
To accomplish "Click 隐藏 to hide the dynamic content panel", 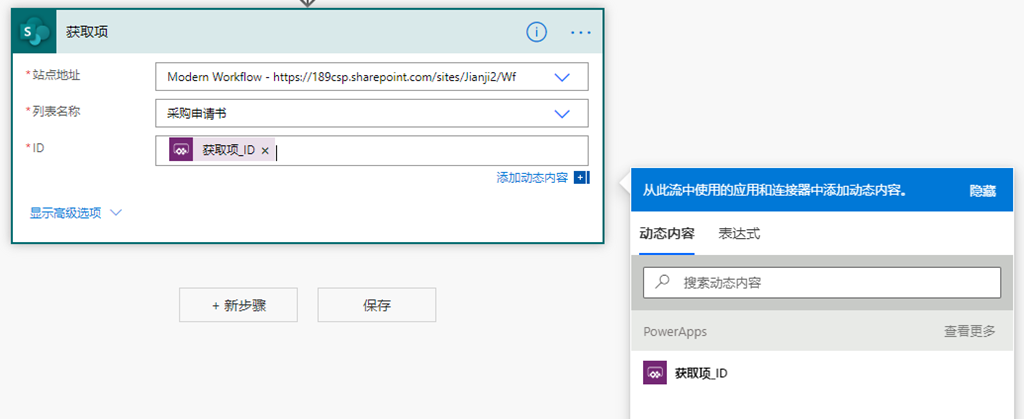I will tap(983, 191).
